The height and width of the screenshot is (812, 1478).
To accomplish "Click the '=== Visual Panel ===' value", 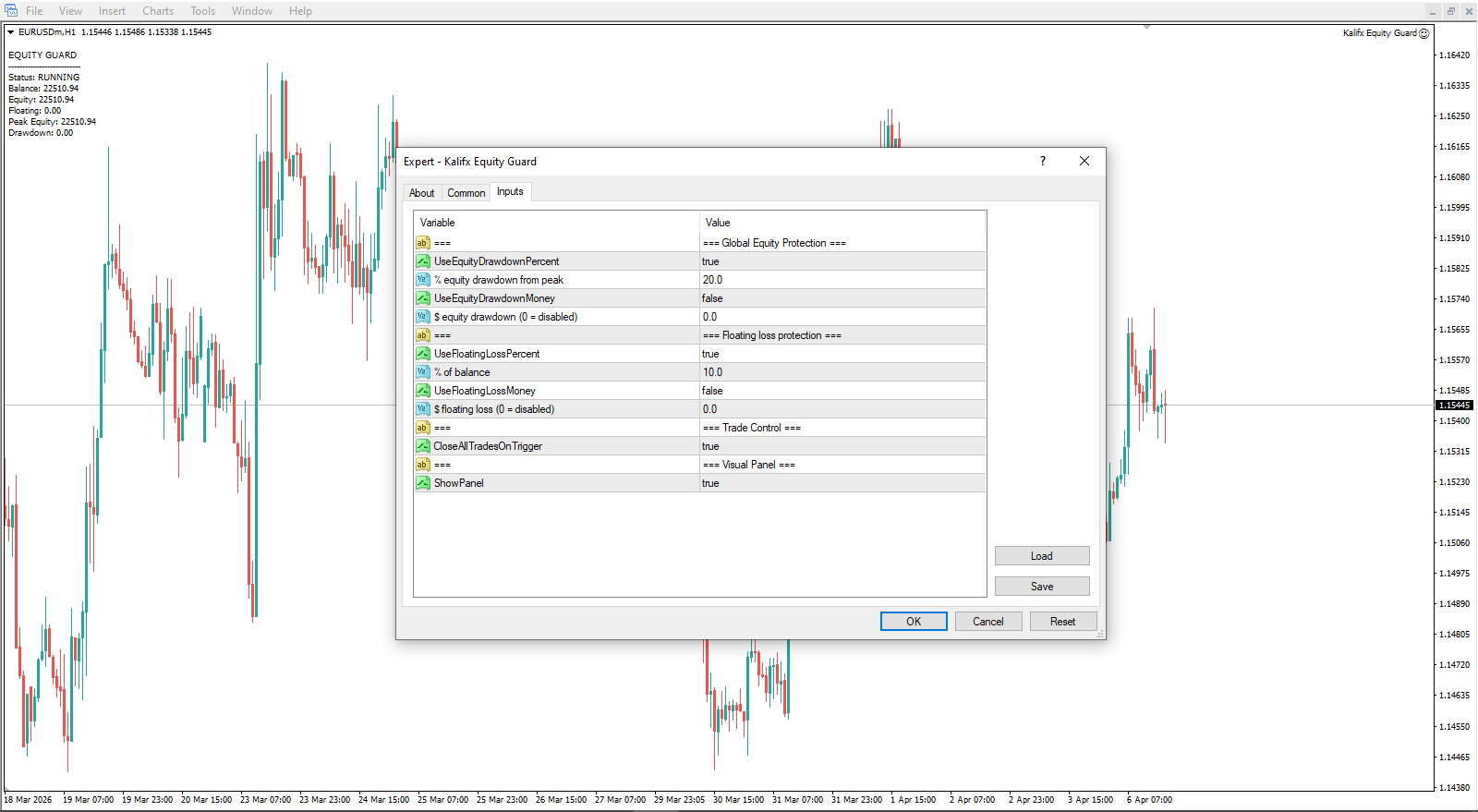I will click(749, 465).
